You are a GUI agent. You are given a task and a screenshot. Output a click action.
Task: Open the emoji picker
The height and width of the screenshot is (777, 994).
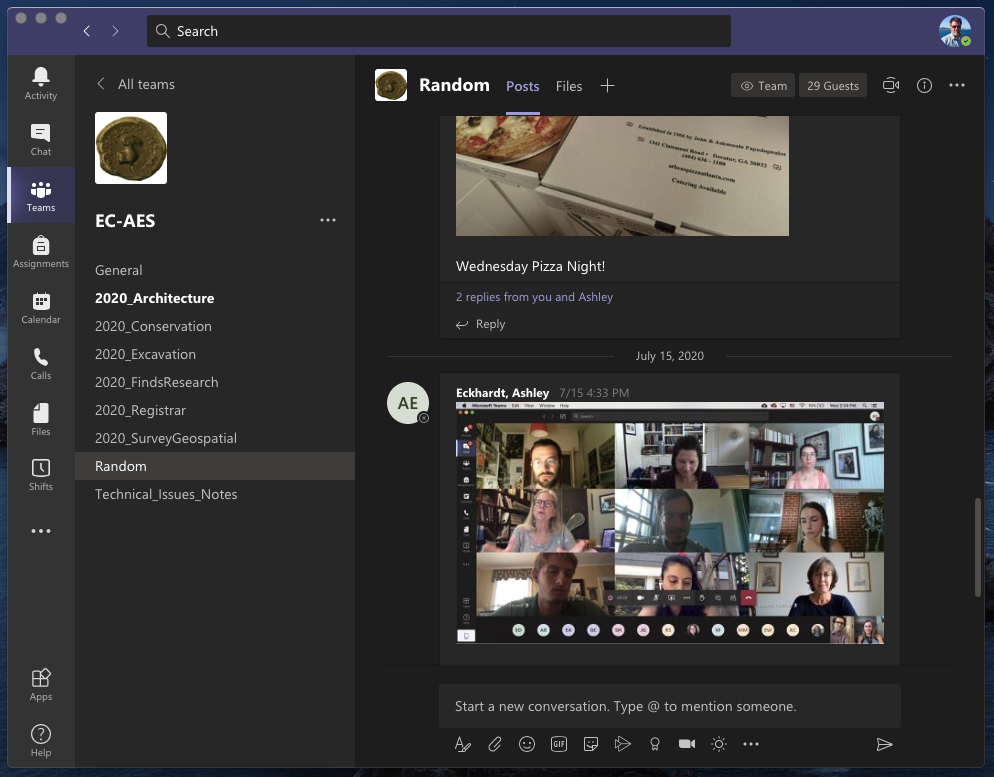(527, 744)
